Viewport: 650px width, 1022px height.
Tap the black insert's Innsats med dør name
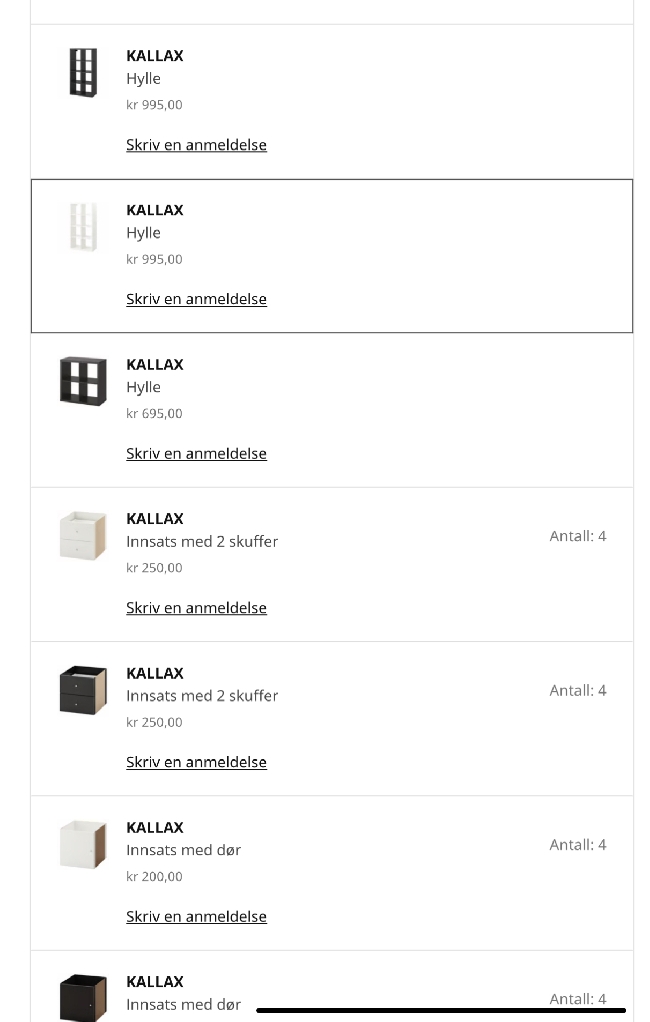(183, 1004)
